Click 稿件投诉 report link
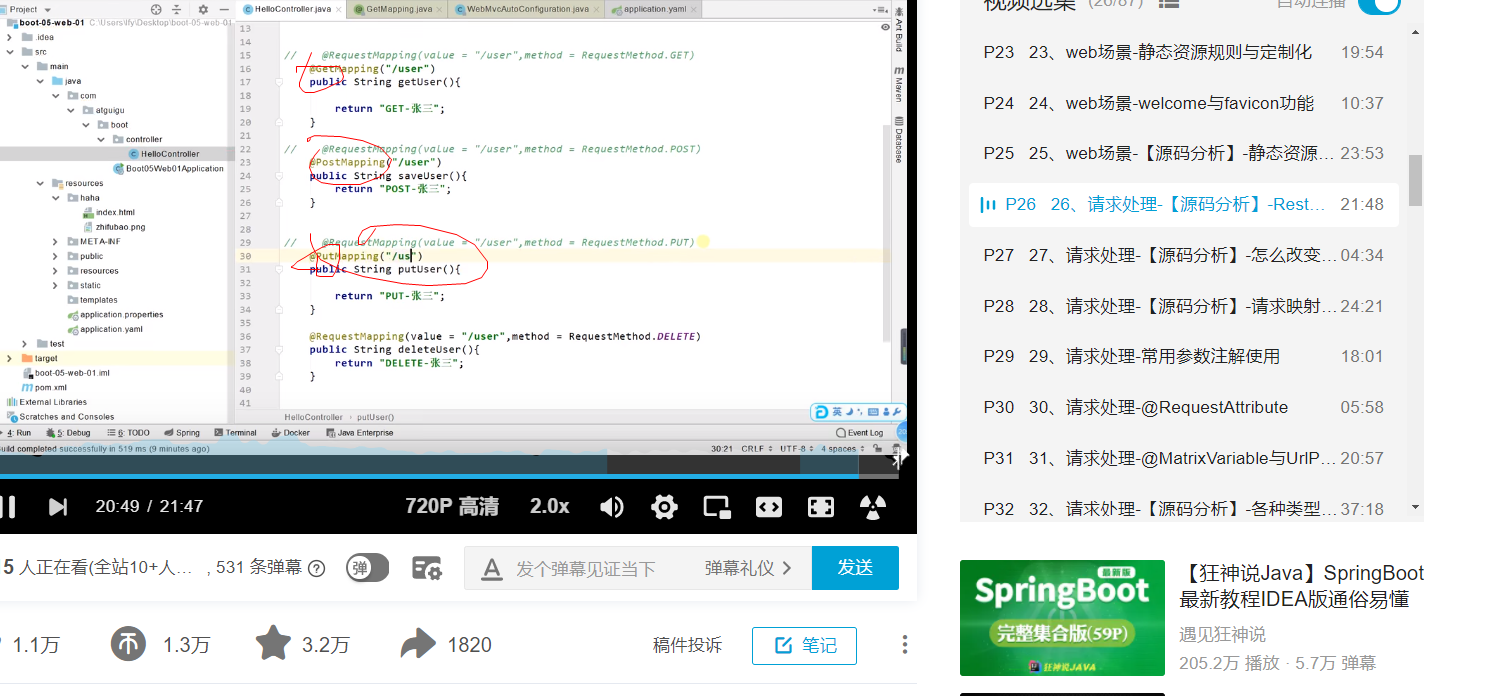The width and height of the screenshot is (1496, 696). [x=687, y=645]
